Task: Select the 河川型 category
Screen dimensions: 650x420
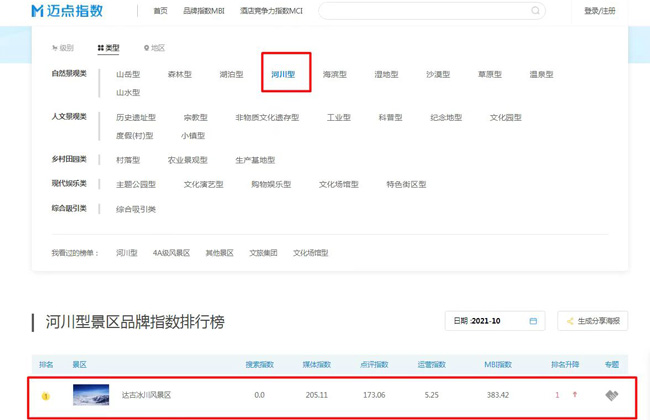Action: point(283,74)
